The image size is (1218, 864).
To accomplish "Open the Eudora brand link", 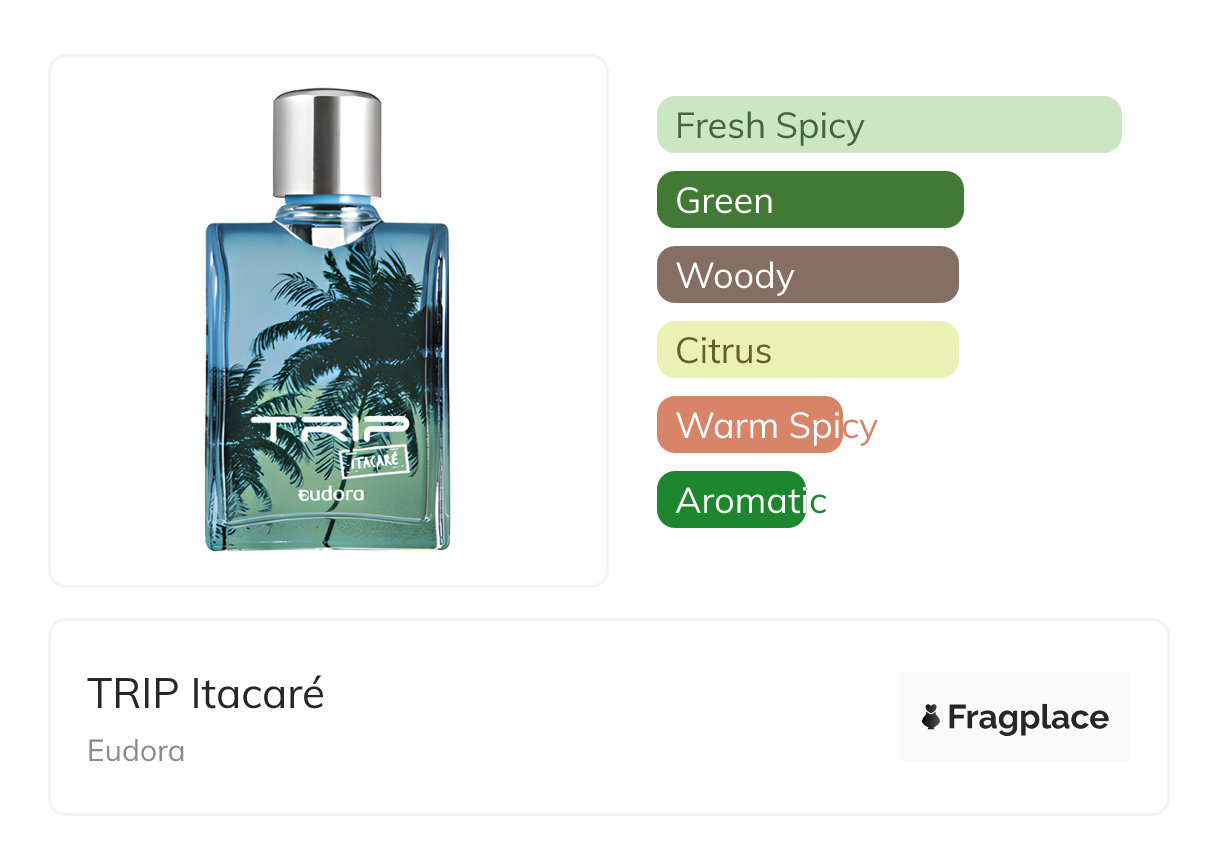I will pyautogui.click(x=136, y=751).
